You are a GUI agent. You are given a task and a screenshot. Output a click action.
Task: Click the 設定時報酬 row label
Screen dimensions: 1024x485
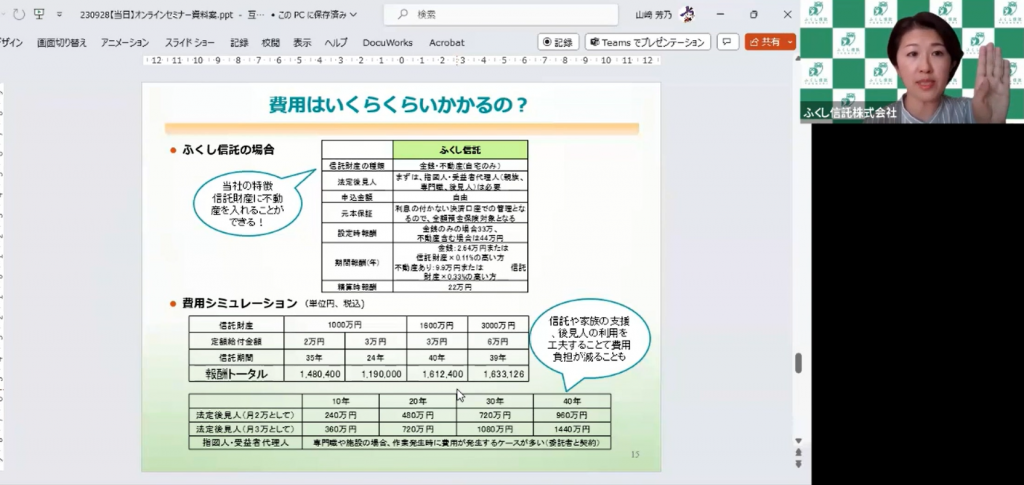[x=357, y=233]
